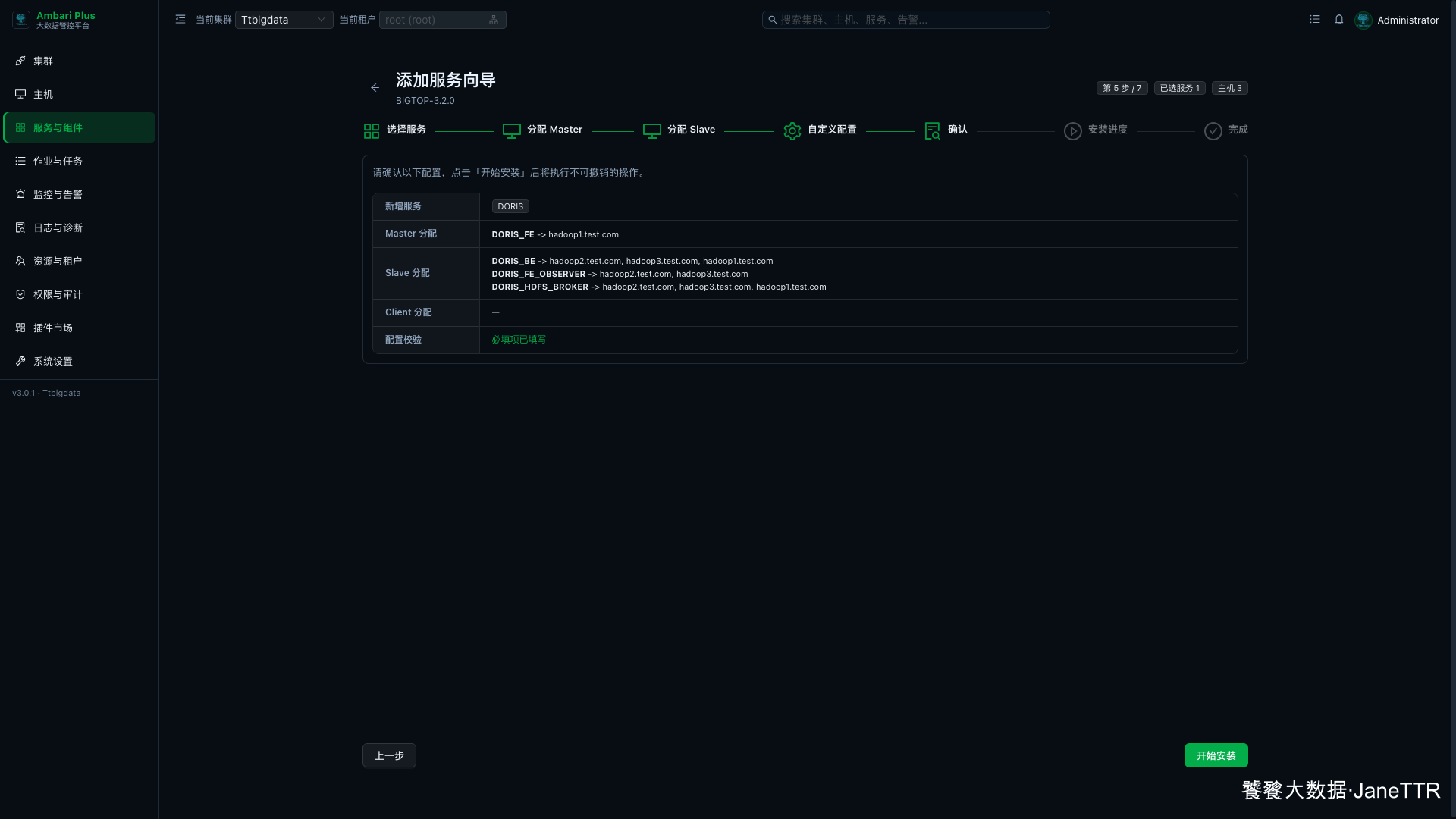
Task: Open 系统设置 in the sidebar
Action: coord(80,361)
